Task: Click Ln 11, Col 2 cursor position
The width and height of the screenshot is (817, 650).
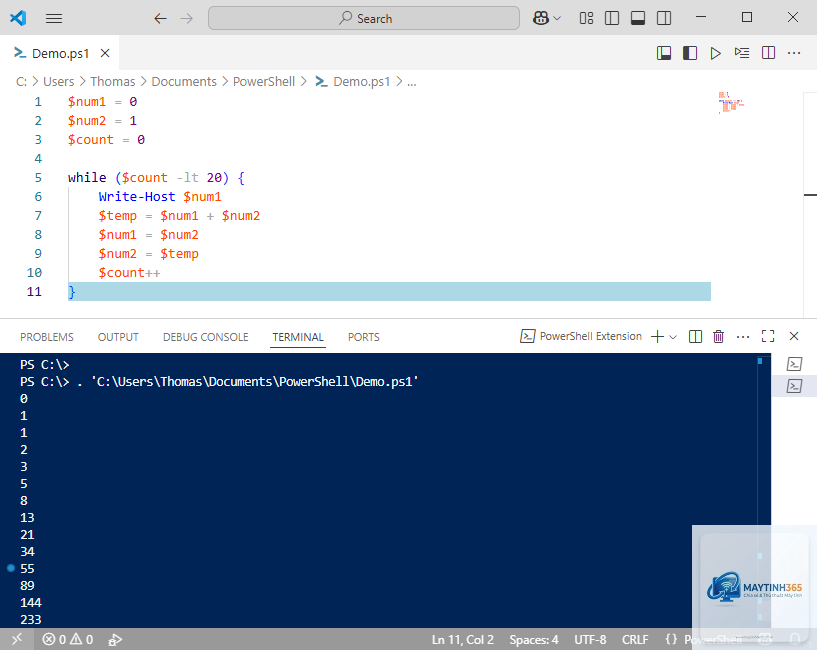Action: (x=462, y=640)
